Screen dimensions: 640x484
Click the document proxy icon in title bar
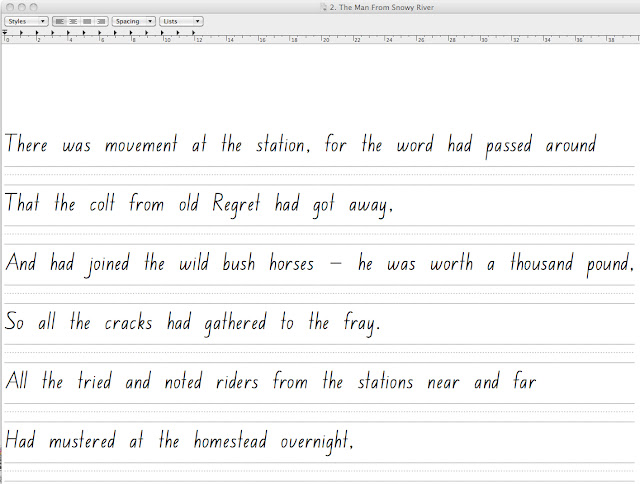324,7
